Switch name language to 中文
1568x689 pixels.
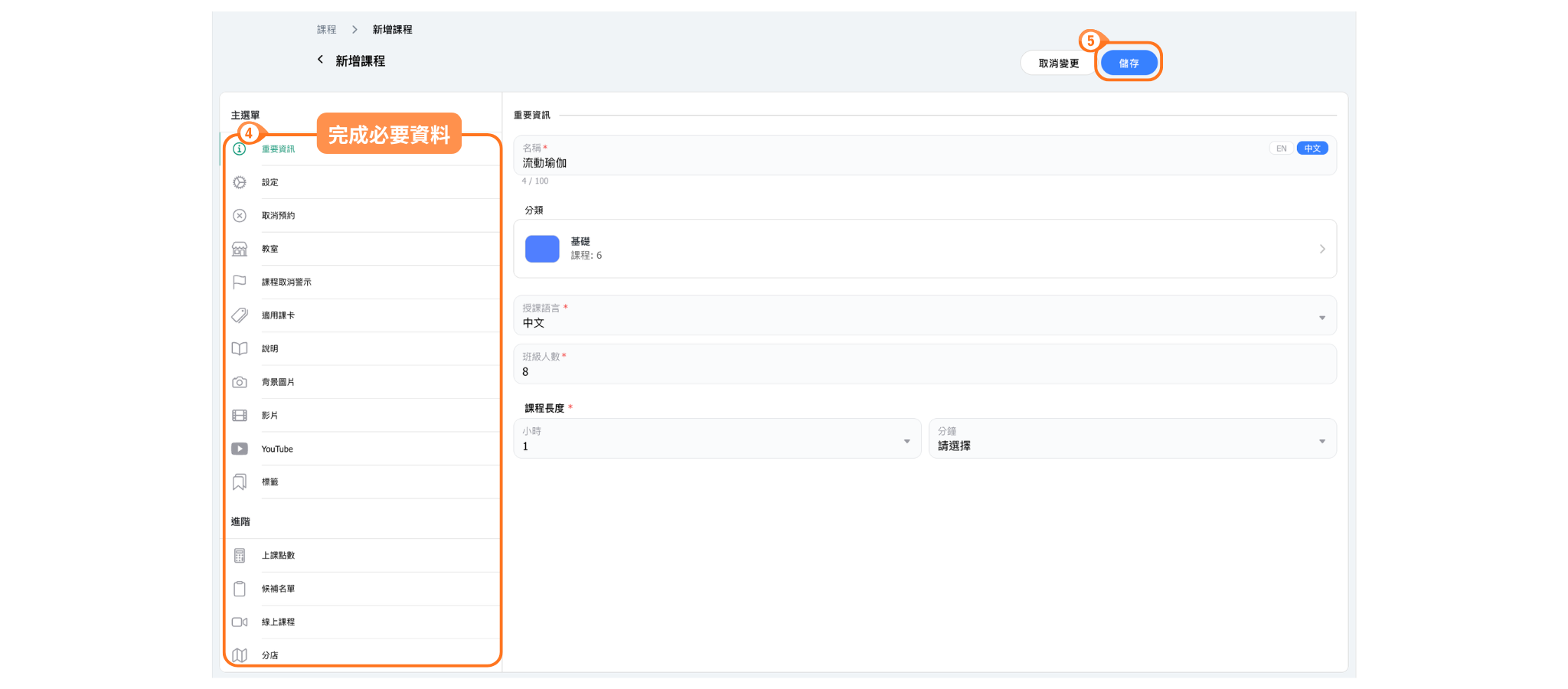pos(1312,149)
